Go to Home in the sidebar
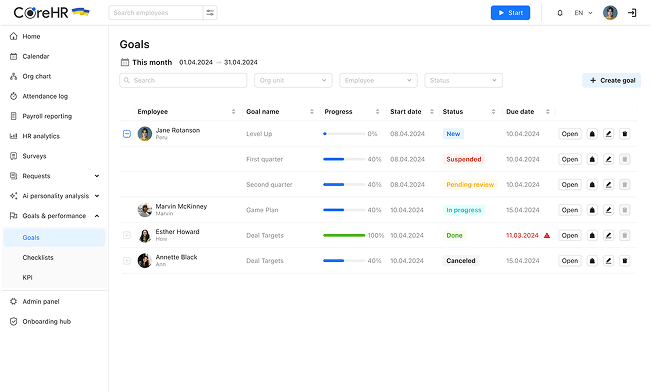 coord(54,36)
